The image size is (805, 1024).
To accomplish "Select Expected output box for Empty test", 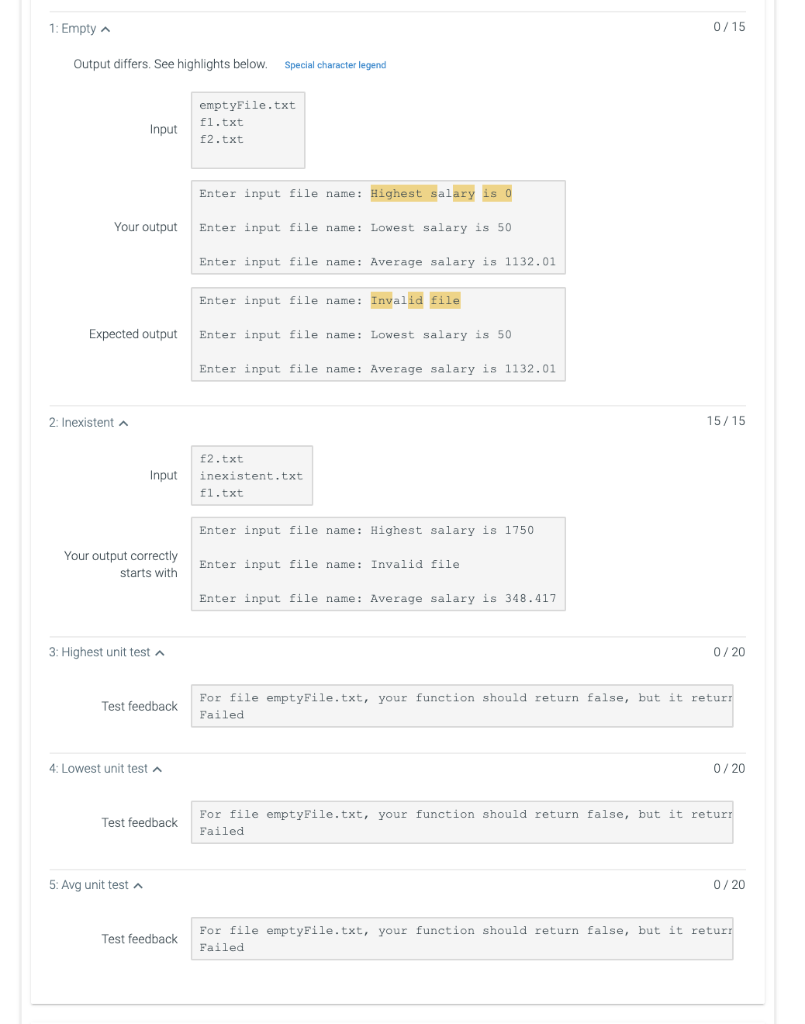I will [x=378, y=334].
